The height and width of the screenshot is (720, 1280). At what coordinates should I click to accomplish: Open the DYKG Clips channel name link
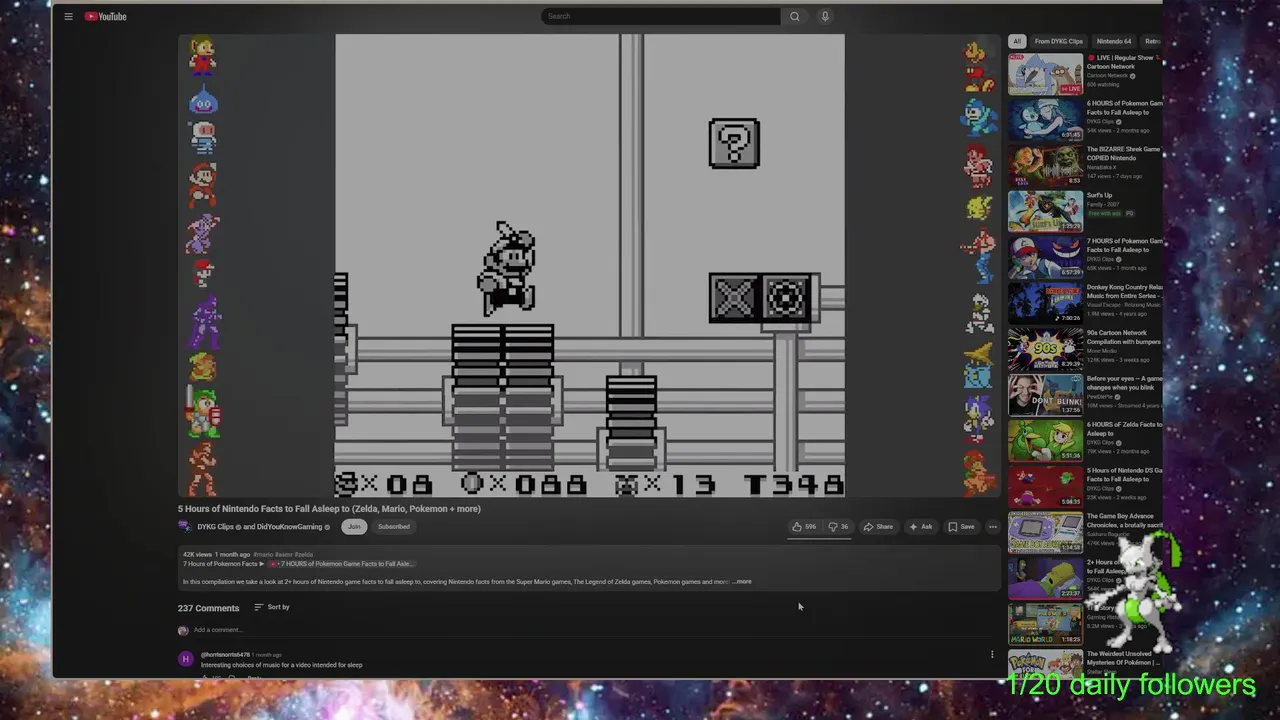216,527
